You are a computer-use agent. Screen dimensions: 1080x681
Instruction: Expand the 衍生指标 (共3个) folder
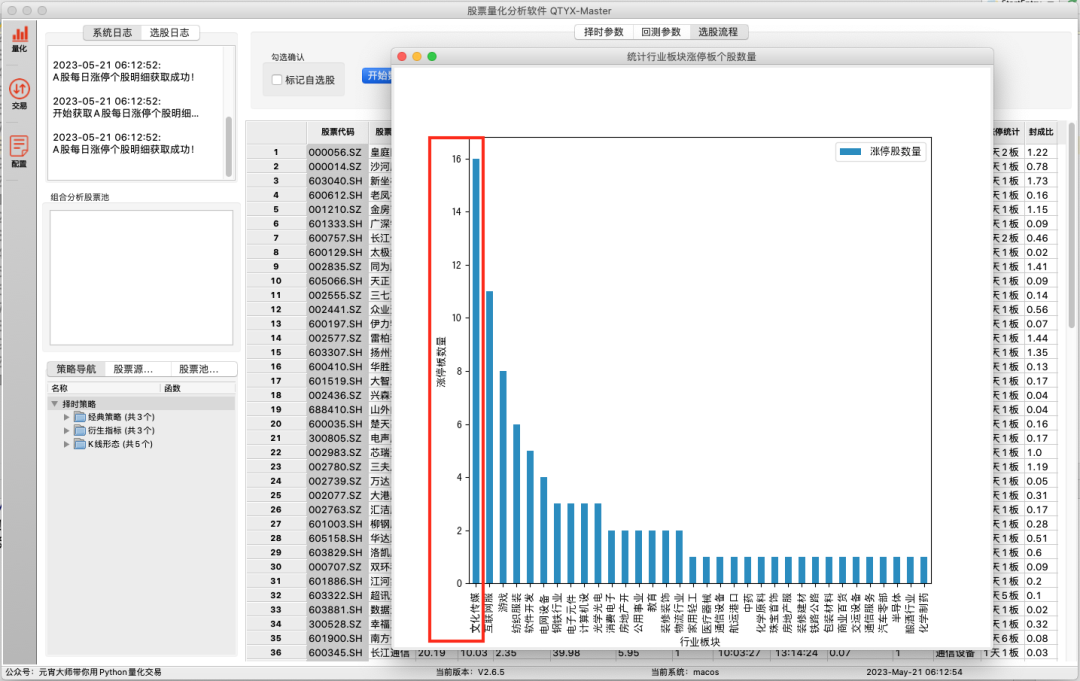click(x=66, y=431)
